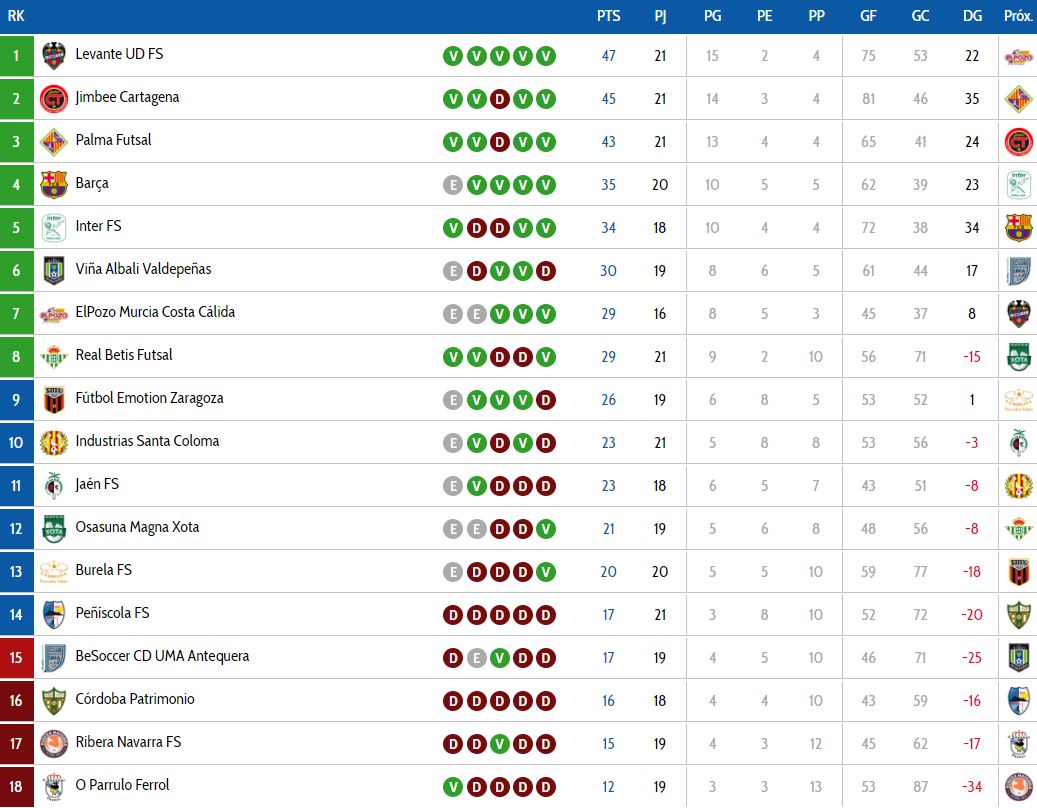Viewport: 1037px width, 808px height.
Task: Click next-opponent crest in Real Betis Futsal row
Action: coord(1018,356)
